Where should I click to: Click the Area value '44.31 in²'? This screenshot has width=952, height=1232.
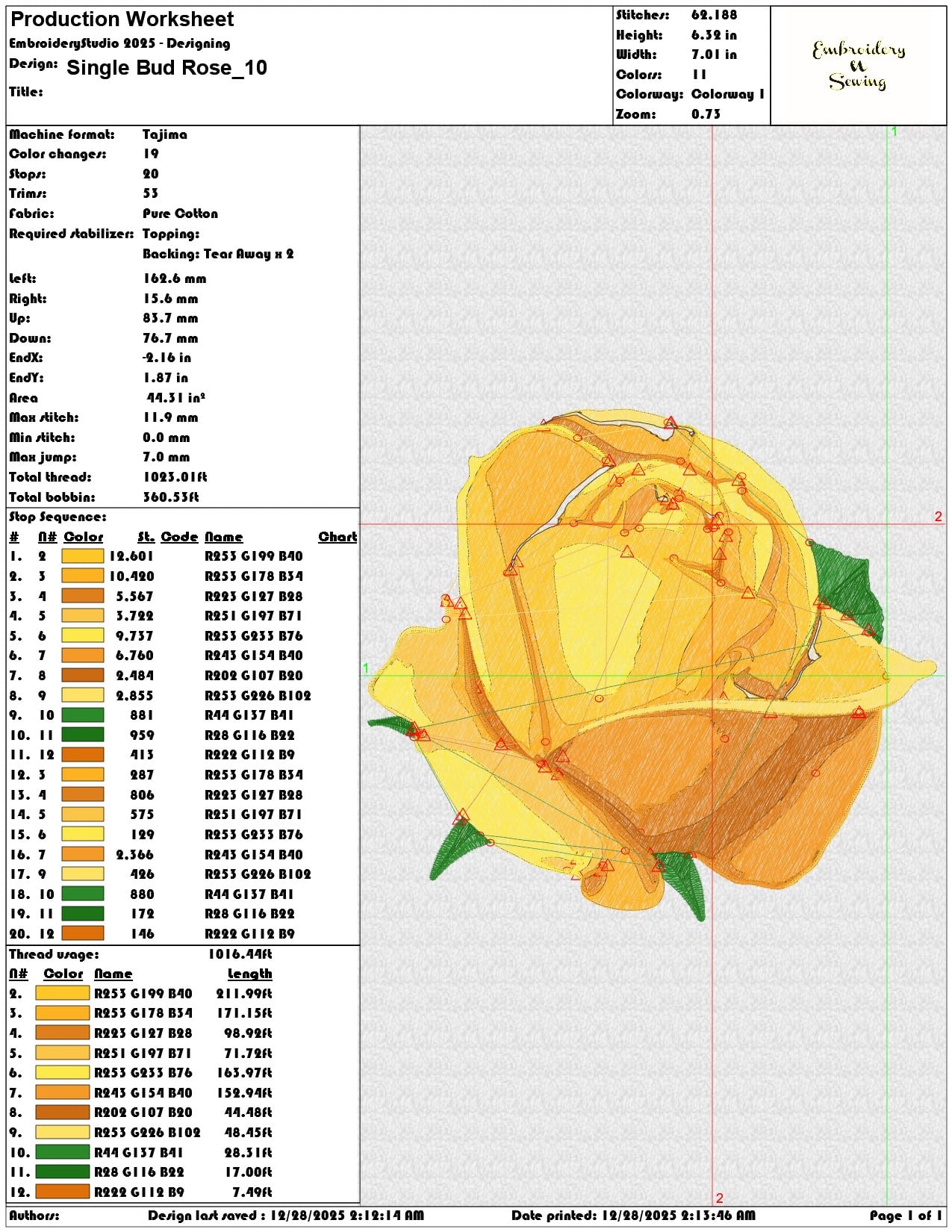[x=175, y=398]
